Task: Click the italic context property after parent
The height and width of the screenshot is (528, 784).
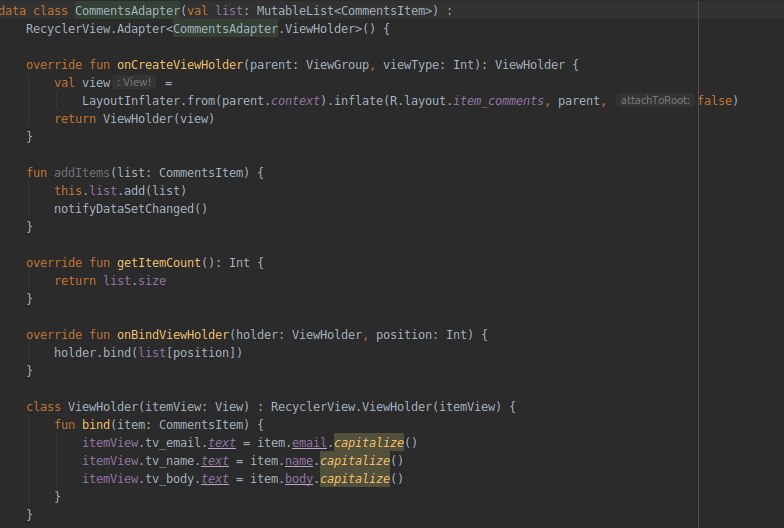Action: [x=295, y=100]
